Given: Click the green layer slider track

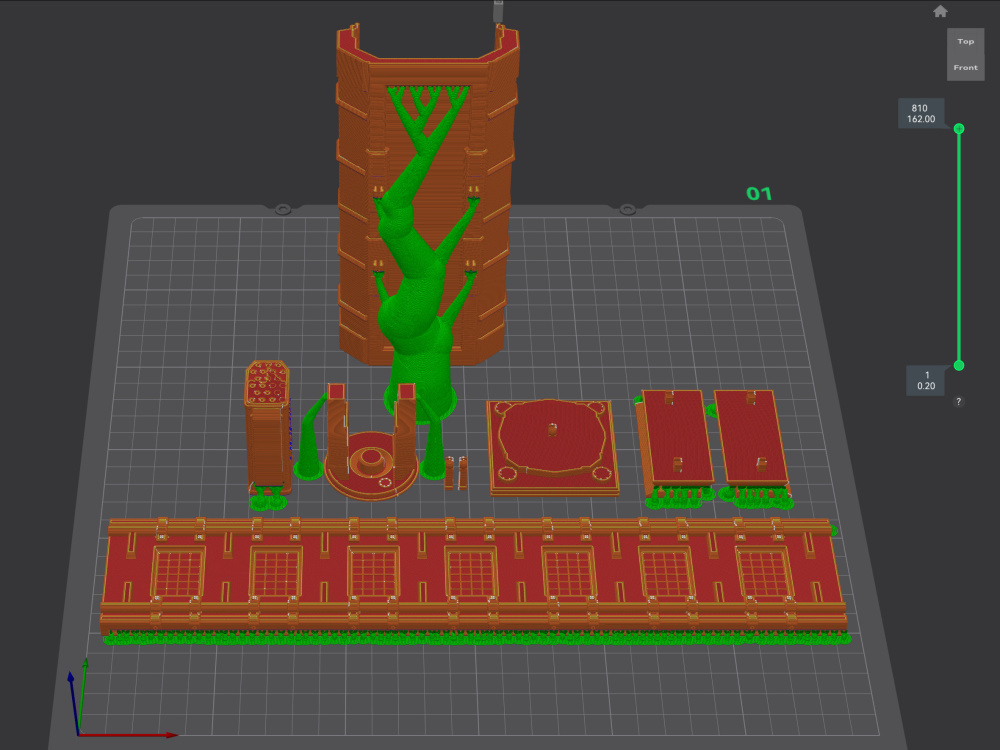Looking at the screenshot, I should pyautogui.click(x=959, y=247).
